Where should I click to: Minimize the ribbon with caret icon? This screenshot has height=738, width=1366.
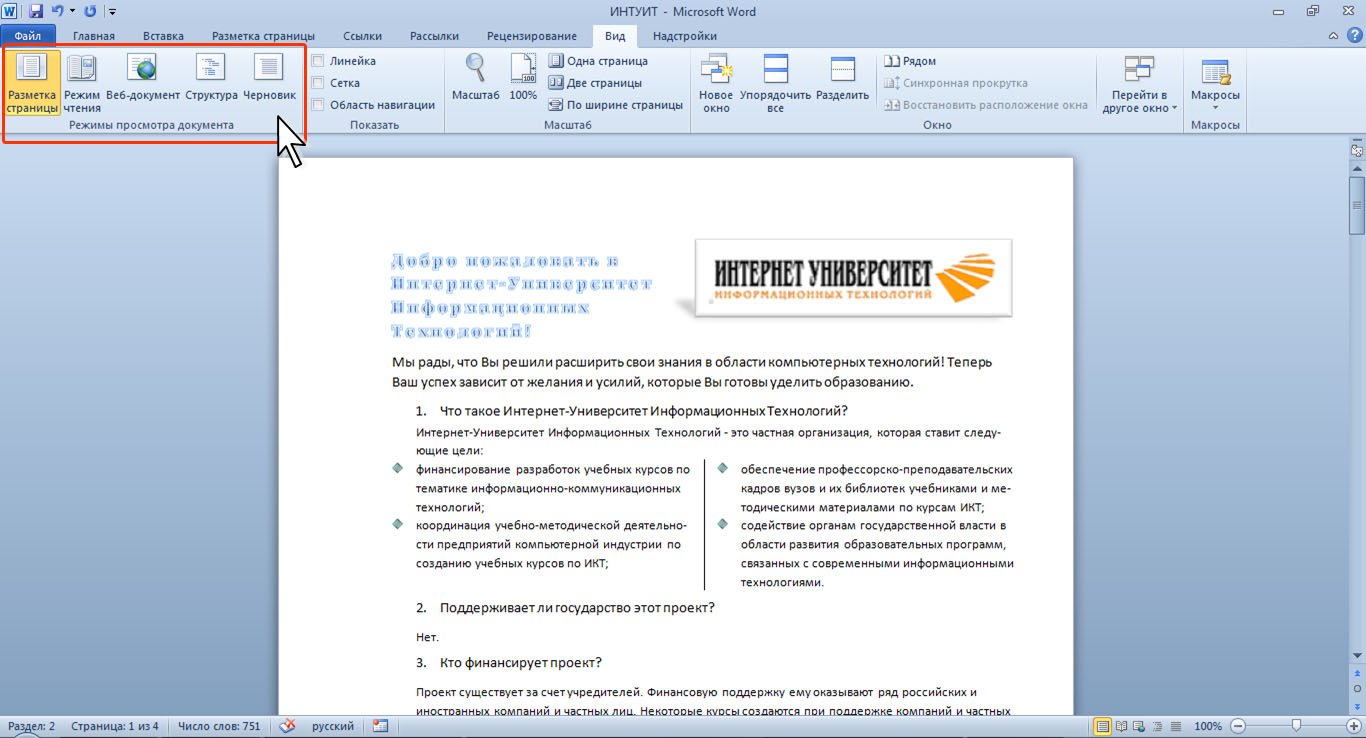click(x=1334, y=36)
